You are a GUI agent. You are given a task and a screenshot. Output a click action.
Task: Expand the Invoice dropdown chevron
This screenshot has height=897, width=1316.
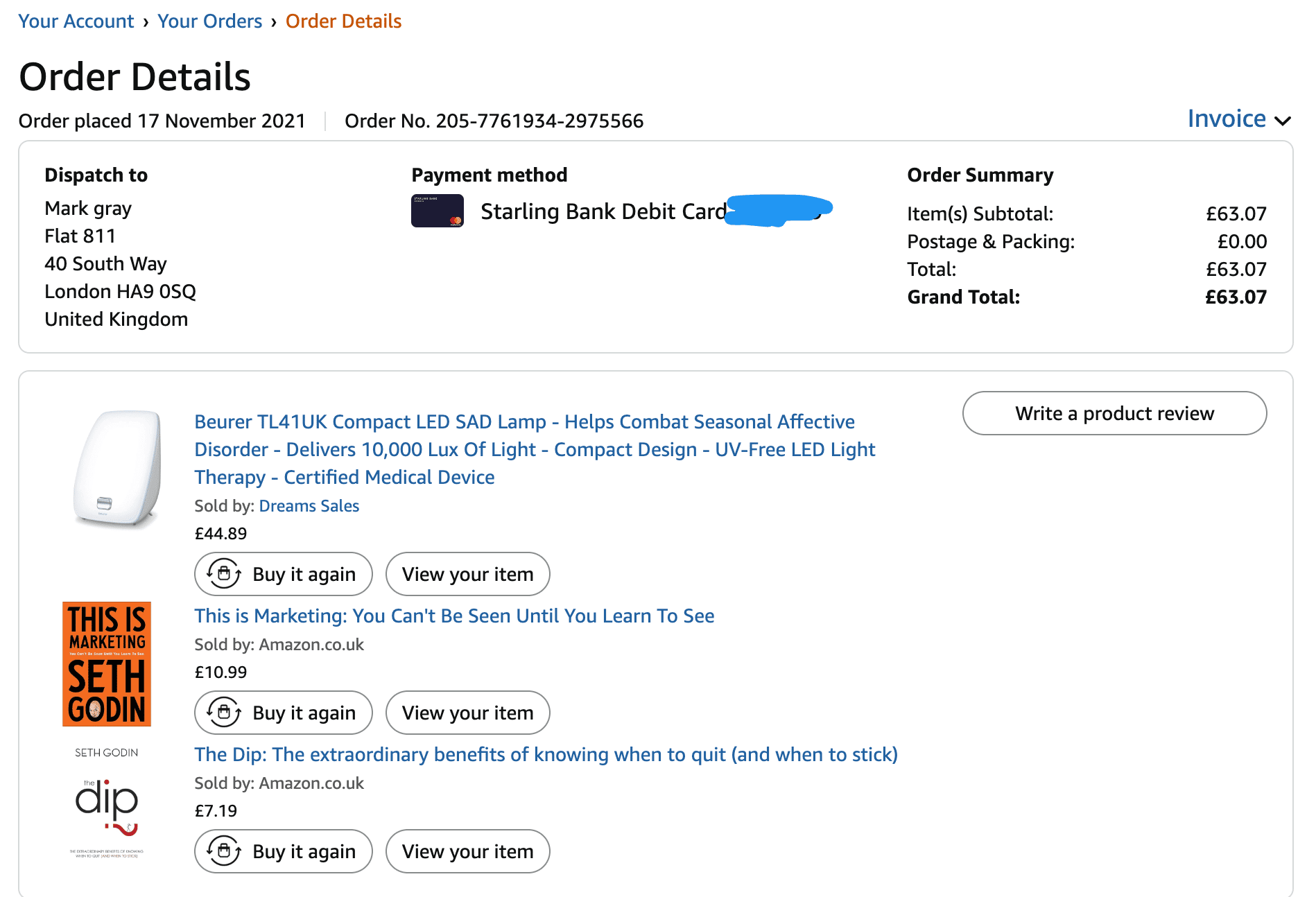pos(1283,121)
